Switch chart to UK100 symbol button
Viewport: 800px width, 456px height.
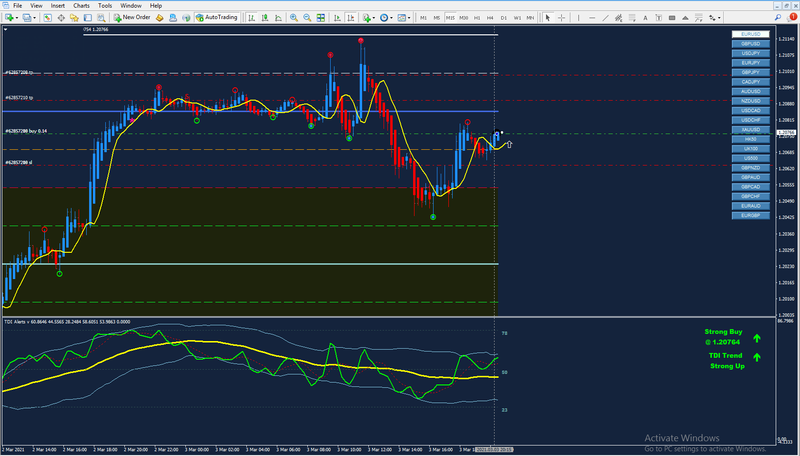(751, 149)
